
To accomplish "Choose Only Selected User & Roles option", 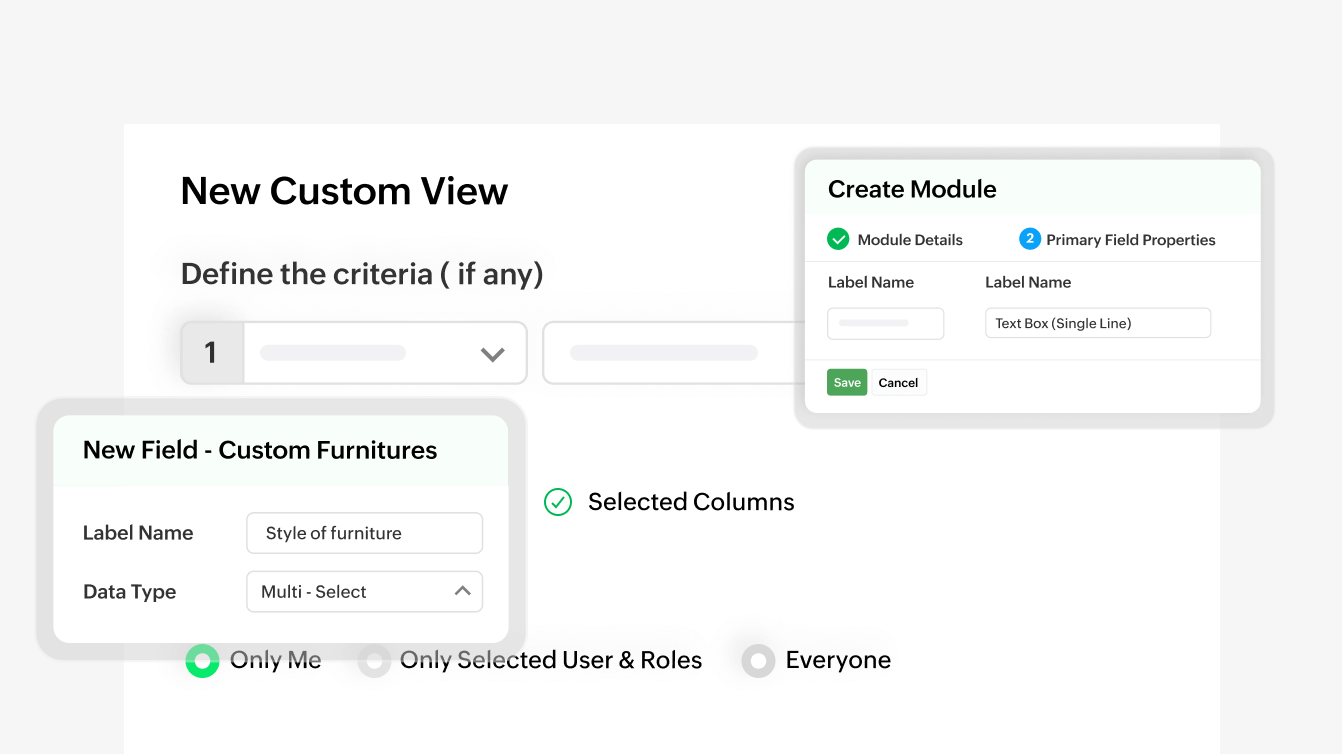I will tap(375, 661).
